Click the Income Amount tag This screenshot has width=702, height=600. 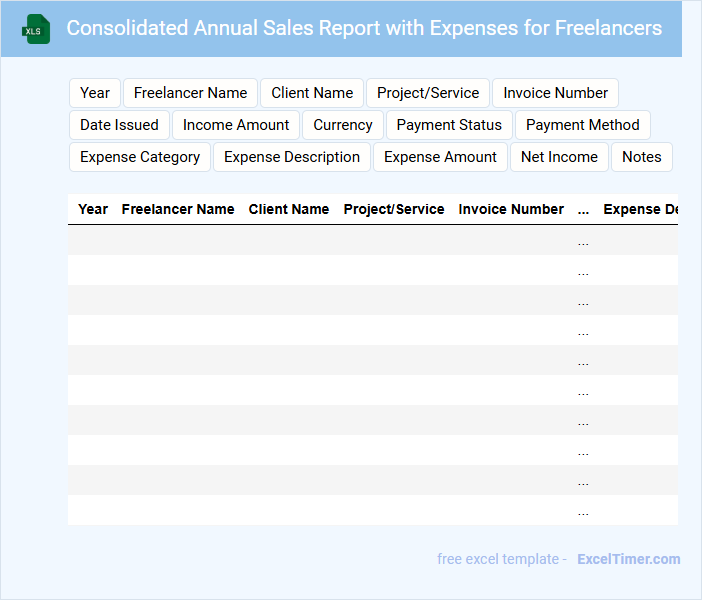236,125
